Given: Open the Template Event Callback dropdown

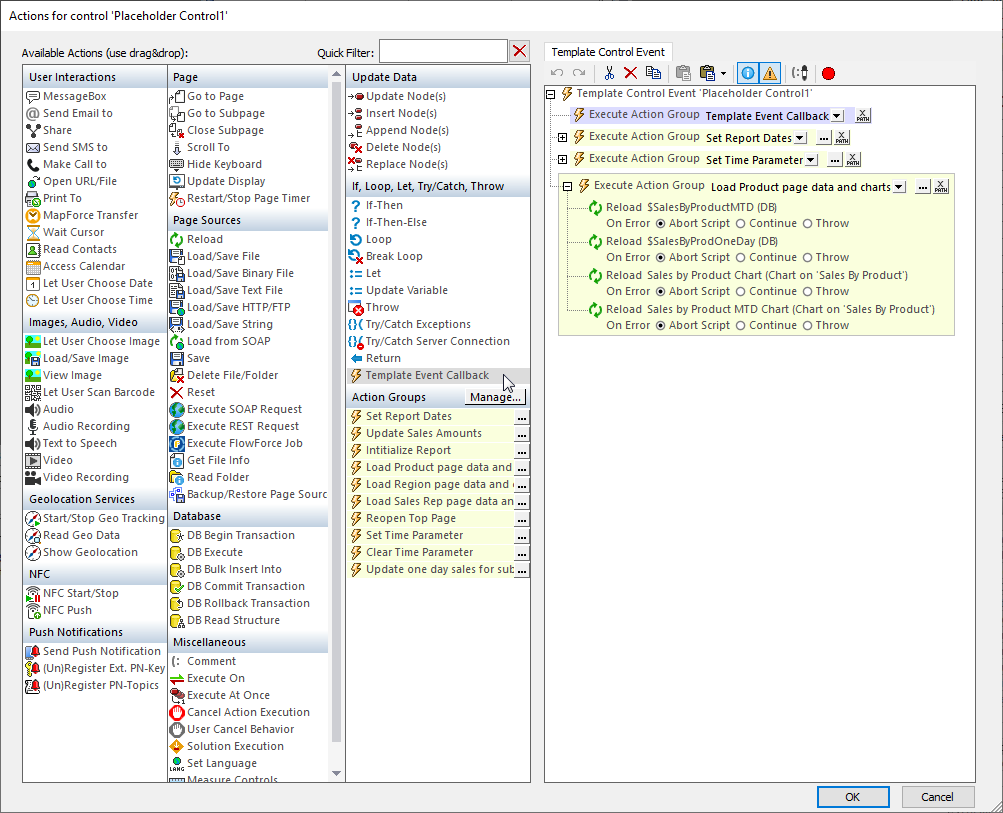Looking at the screenshot, I should (836, 116).
